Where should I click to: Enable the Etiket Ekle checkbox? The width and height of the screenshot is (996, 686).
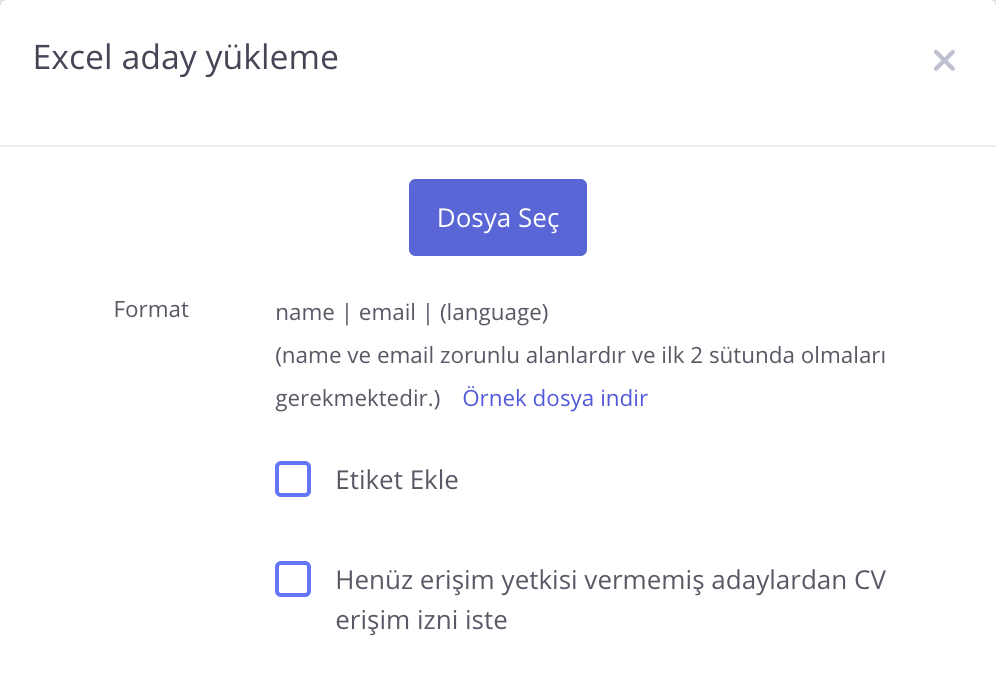point(293,480)
